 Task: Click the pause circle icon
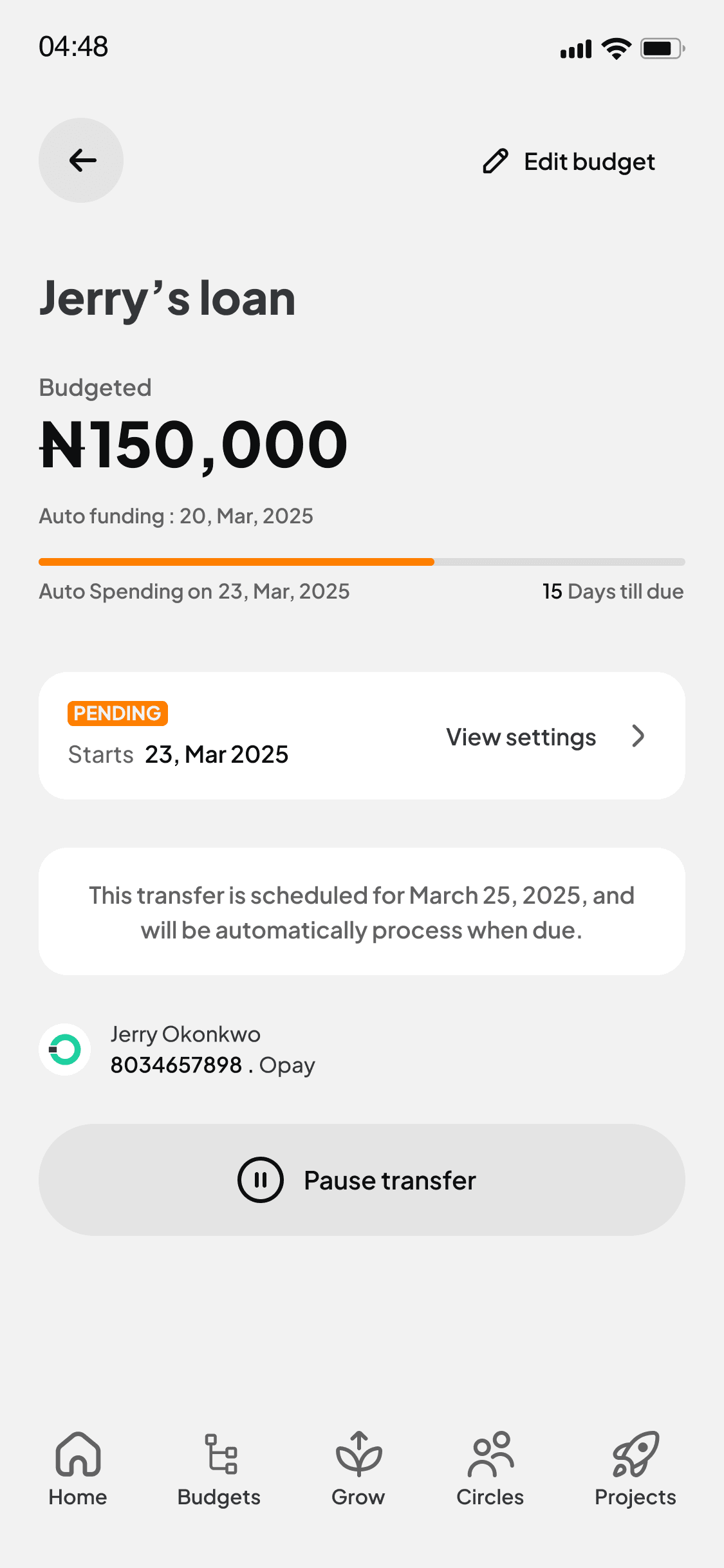pos(261,1180)
